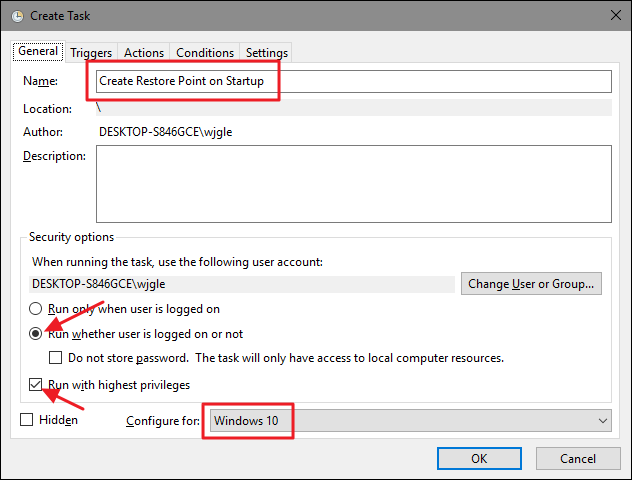Open the Conditions tab
The width and height of the screenshot is (632, 480).
(205, 53)
